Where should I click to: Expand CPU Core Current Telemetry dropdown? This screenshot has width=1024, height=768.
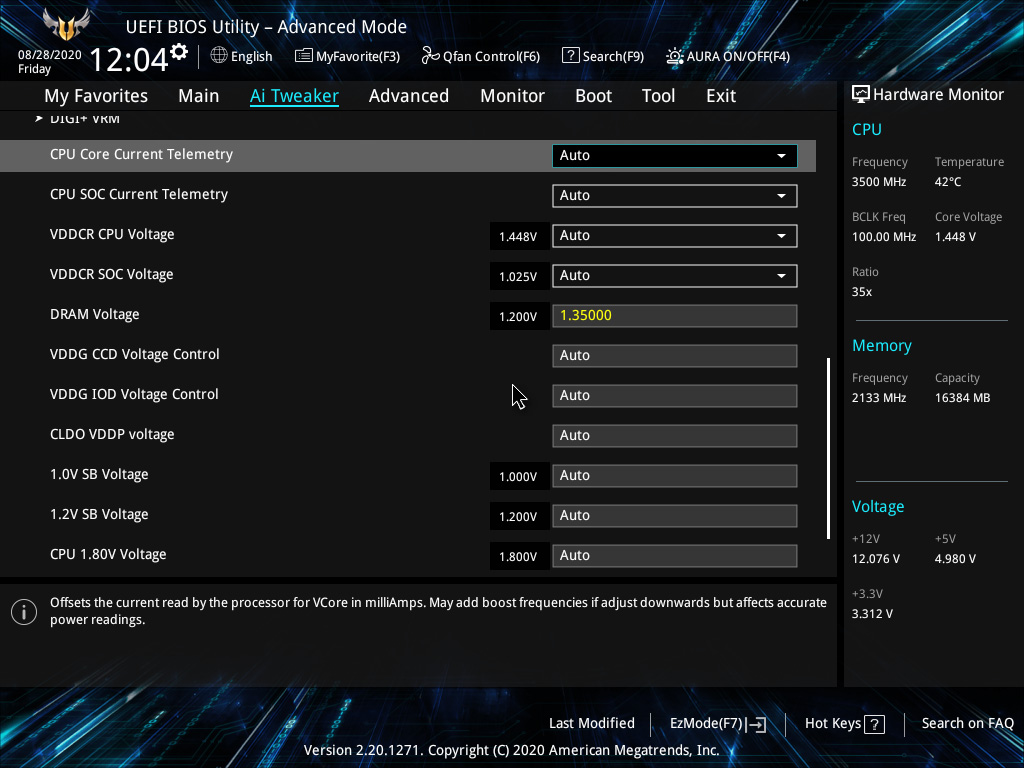pos(781,156)
